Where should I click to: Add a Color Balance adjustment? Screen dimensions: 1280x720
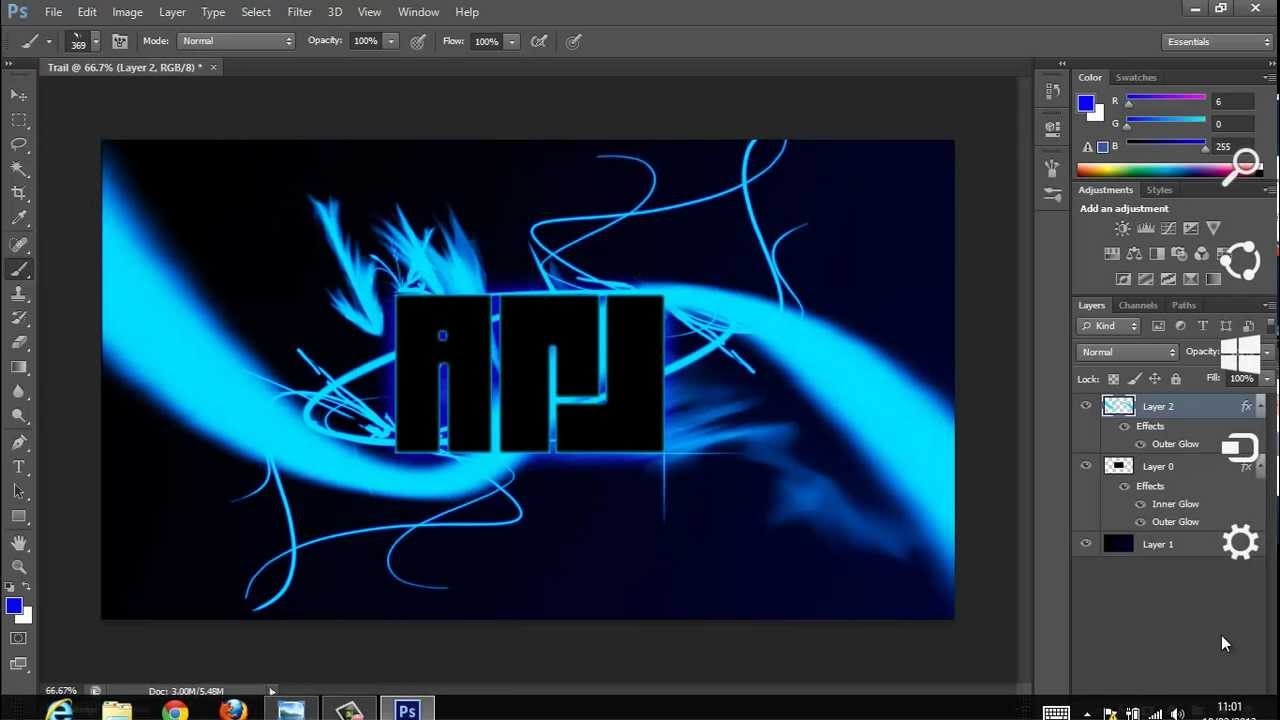tap(1134, 254)
